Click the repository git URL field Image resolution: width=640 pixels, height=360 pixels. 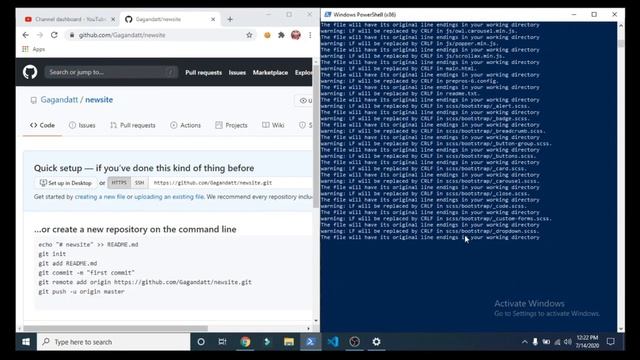click(231, 183)
